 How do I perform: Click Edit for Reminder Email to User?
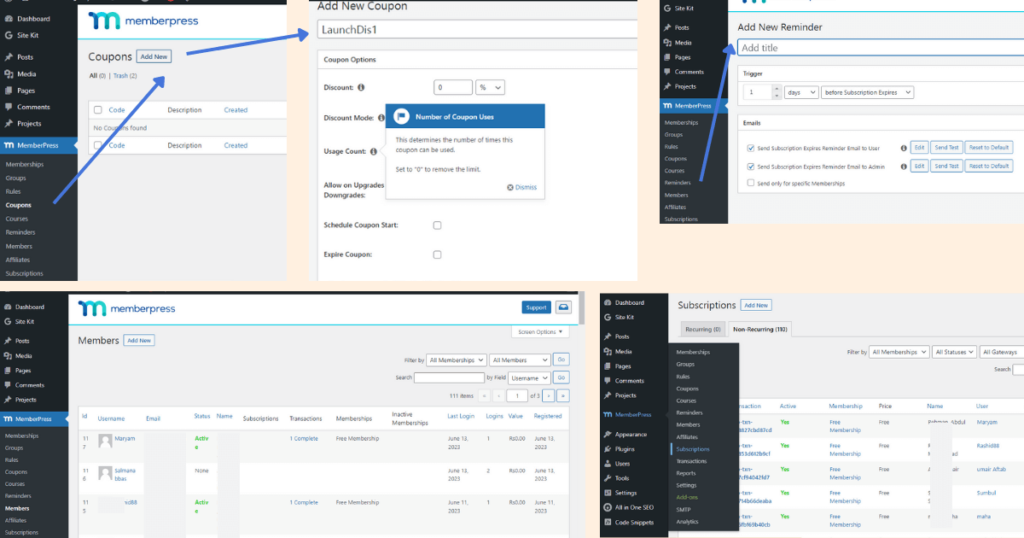(919, 148)
